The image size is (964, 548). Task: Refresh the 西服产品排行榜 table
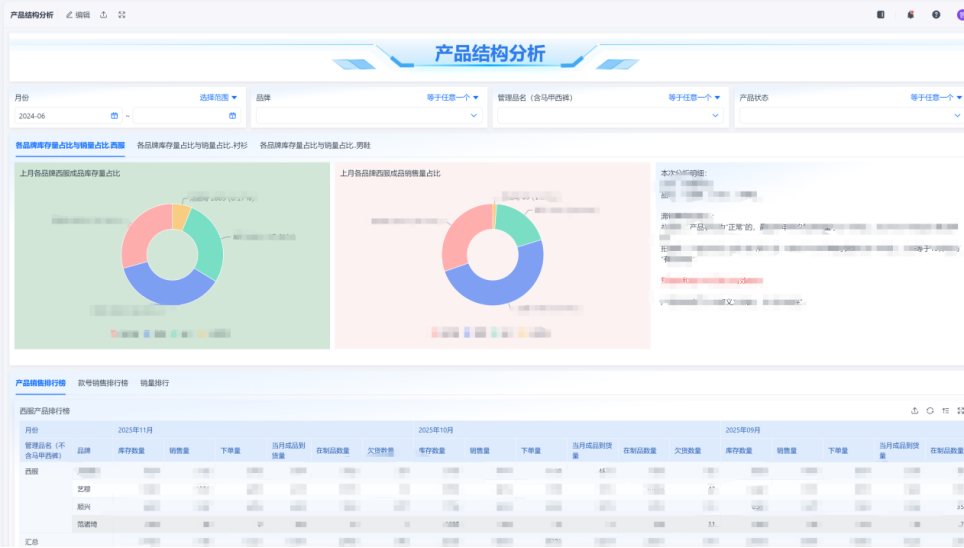pos(930,411)
